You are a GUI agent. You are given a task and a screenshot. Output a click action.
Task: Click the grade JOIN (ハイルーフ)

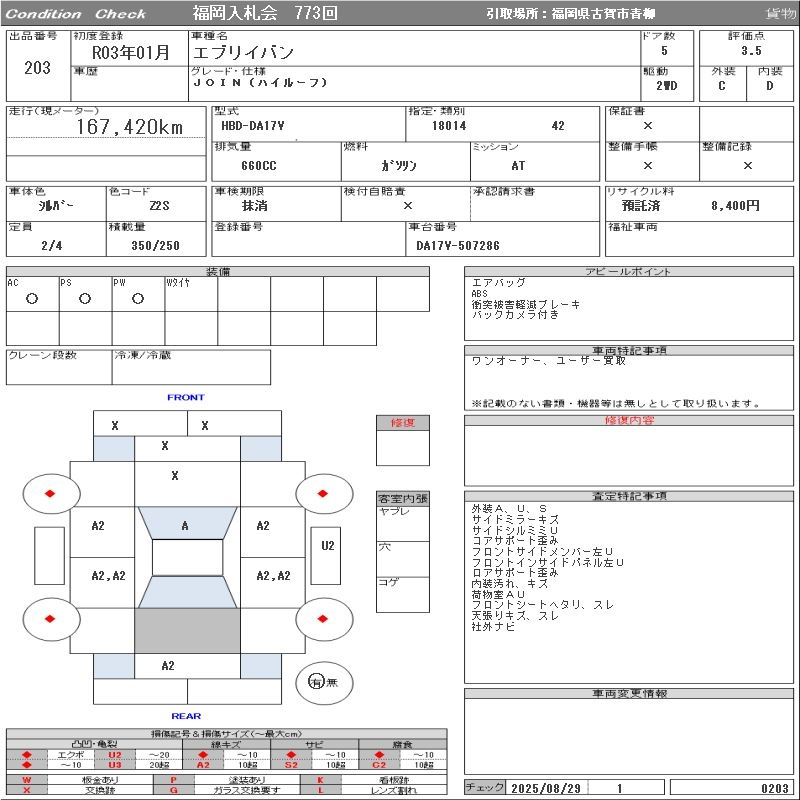point(260,82)
